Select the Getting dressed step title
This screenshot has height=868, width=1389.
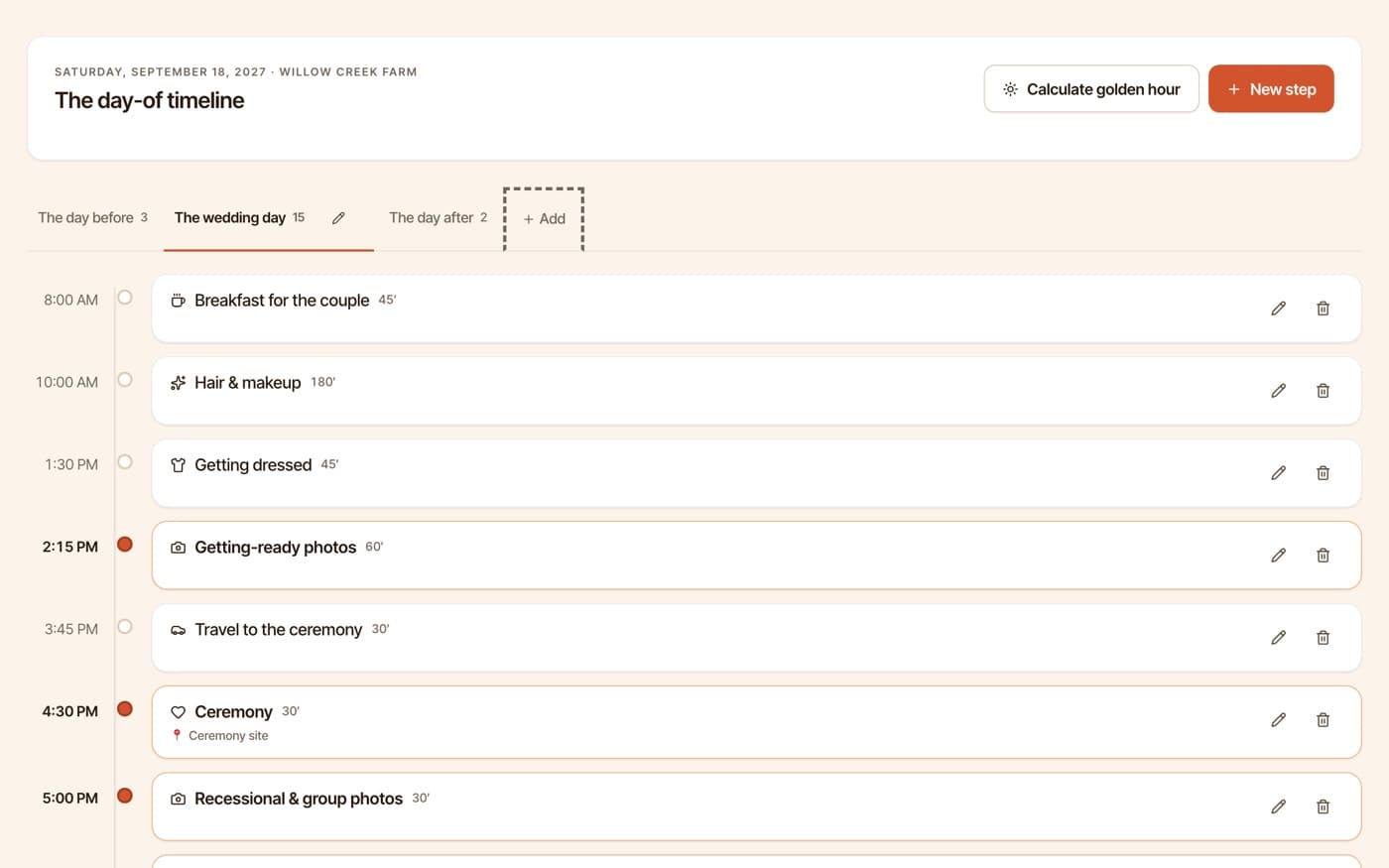(x=253, y=465)
